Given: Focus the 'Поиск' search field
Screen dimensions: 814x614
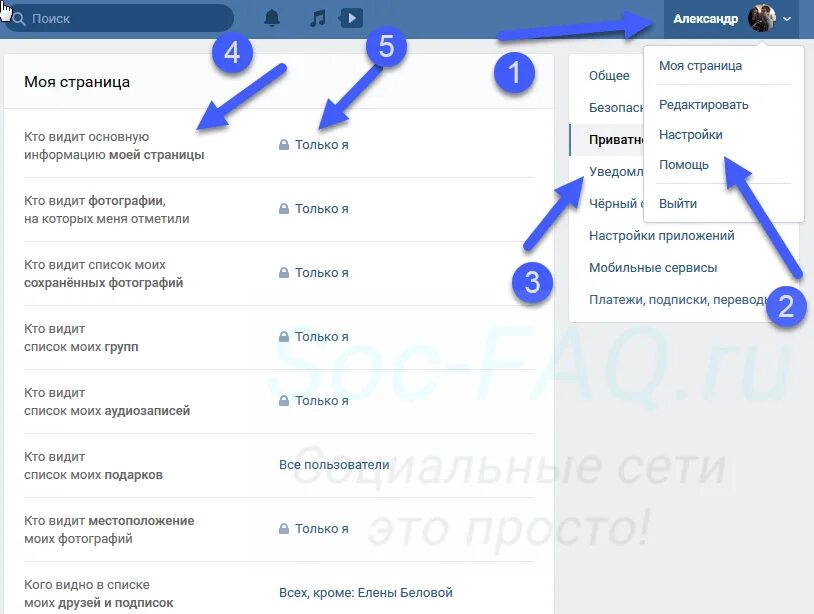Looking at the screenshot, I should [119, 19].
